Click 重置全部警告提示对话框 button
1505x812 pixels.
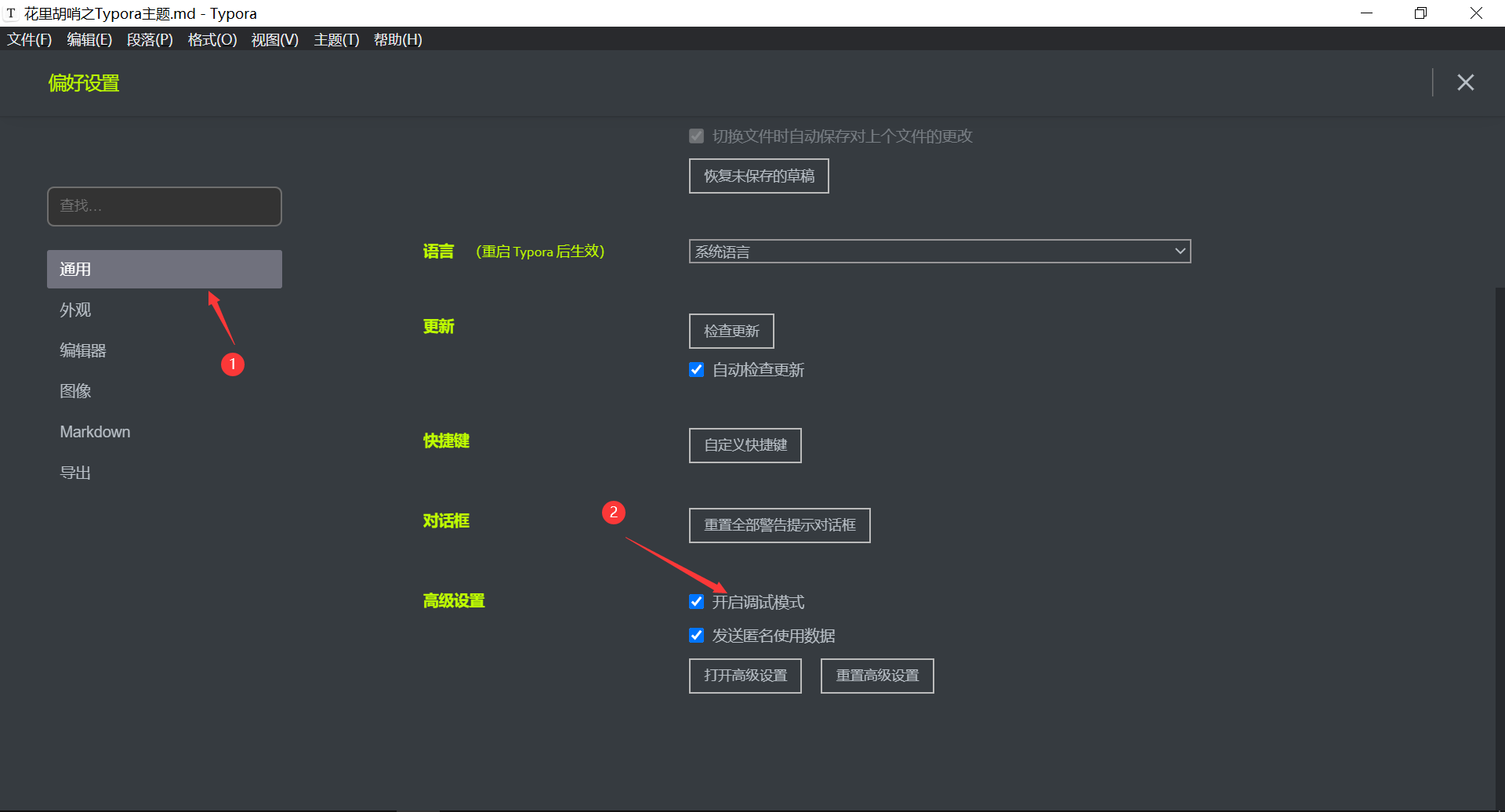coord(780,525)
